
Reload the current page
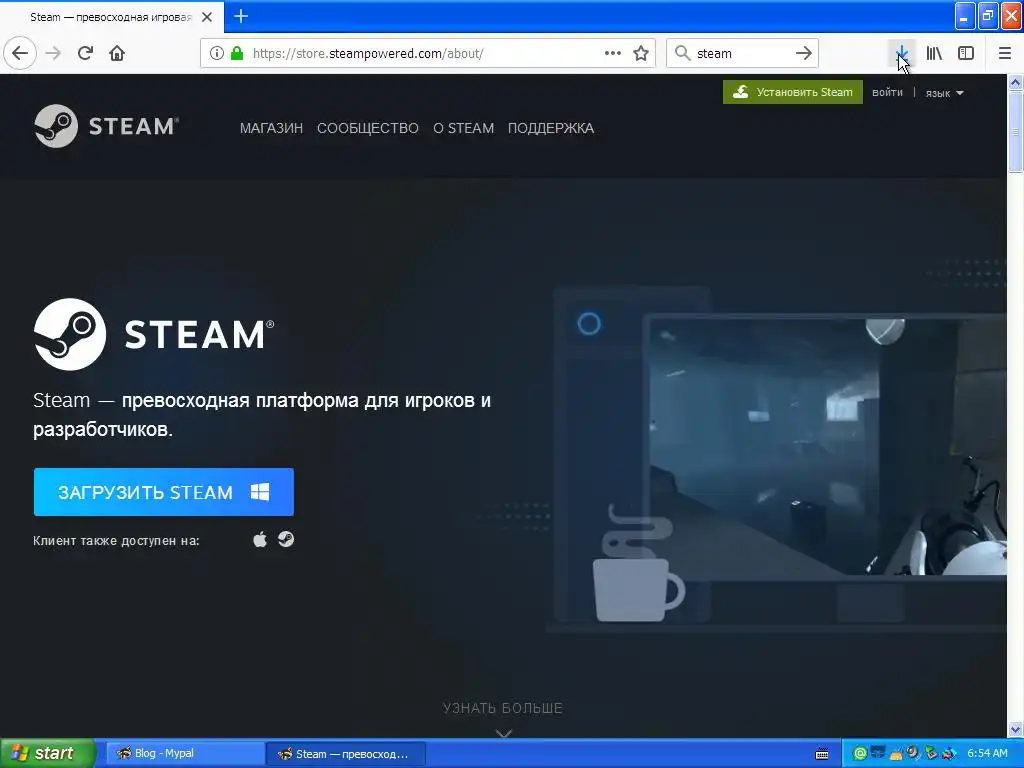[85, 53]
